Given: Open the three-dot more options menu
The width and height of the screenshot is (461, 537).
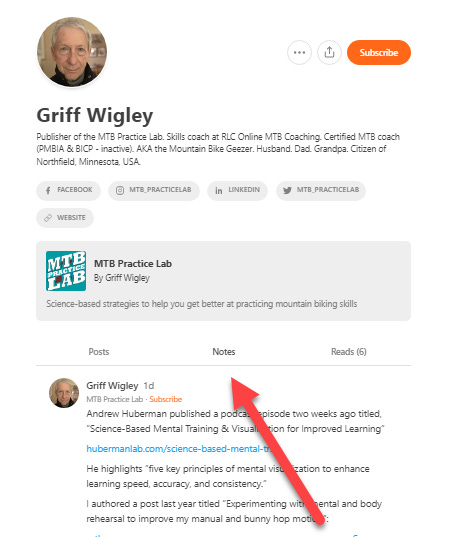Looking at the screenshot, I should point(299,52).
